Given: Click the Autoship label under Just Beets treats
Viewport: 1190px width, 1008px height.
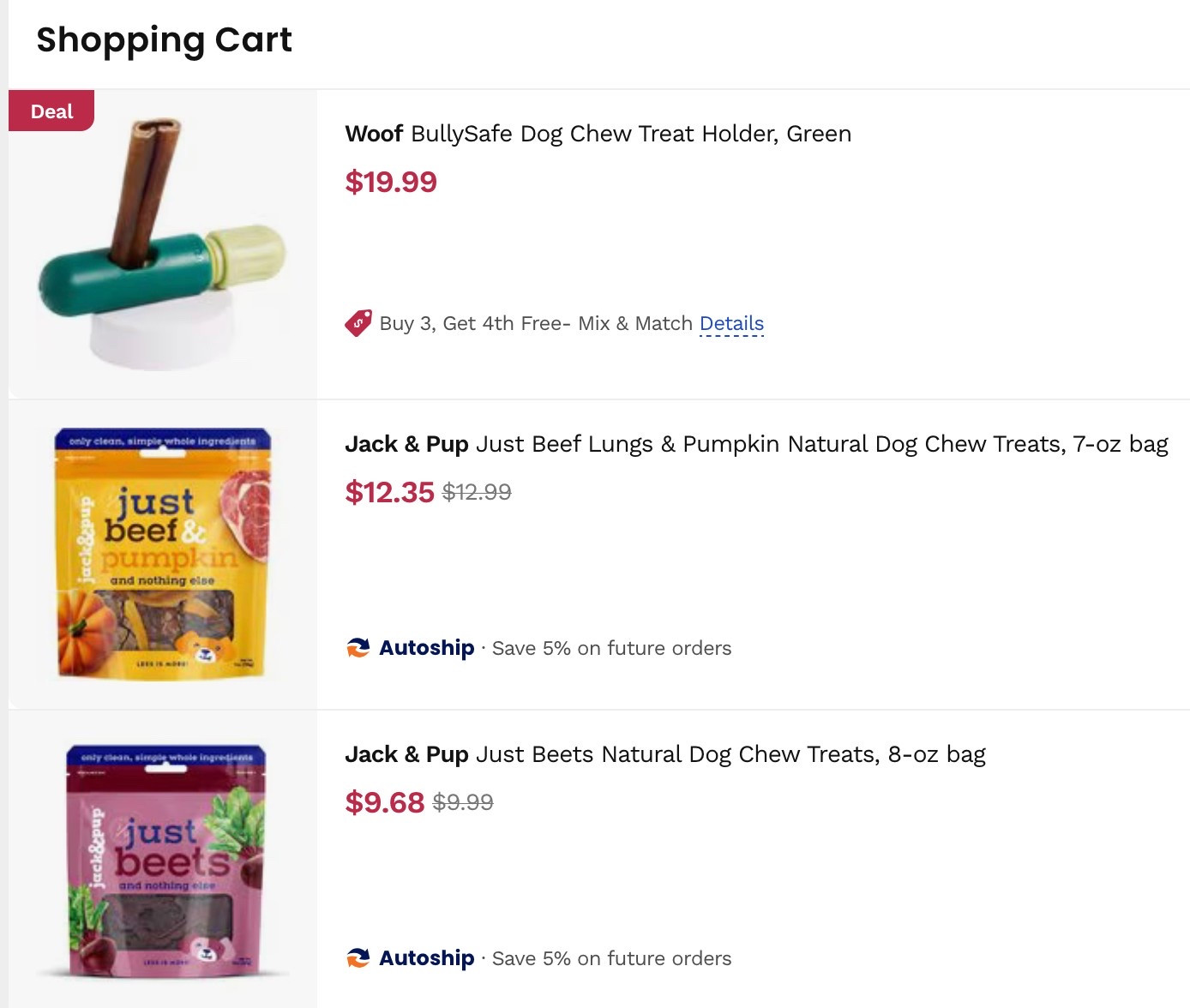Looking at the screenshot, I should (426, 958).
